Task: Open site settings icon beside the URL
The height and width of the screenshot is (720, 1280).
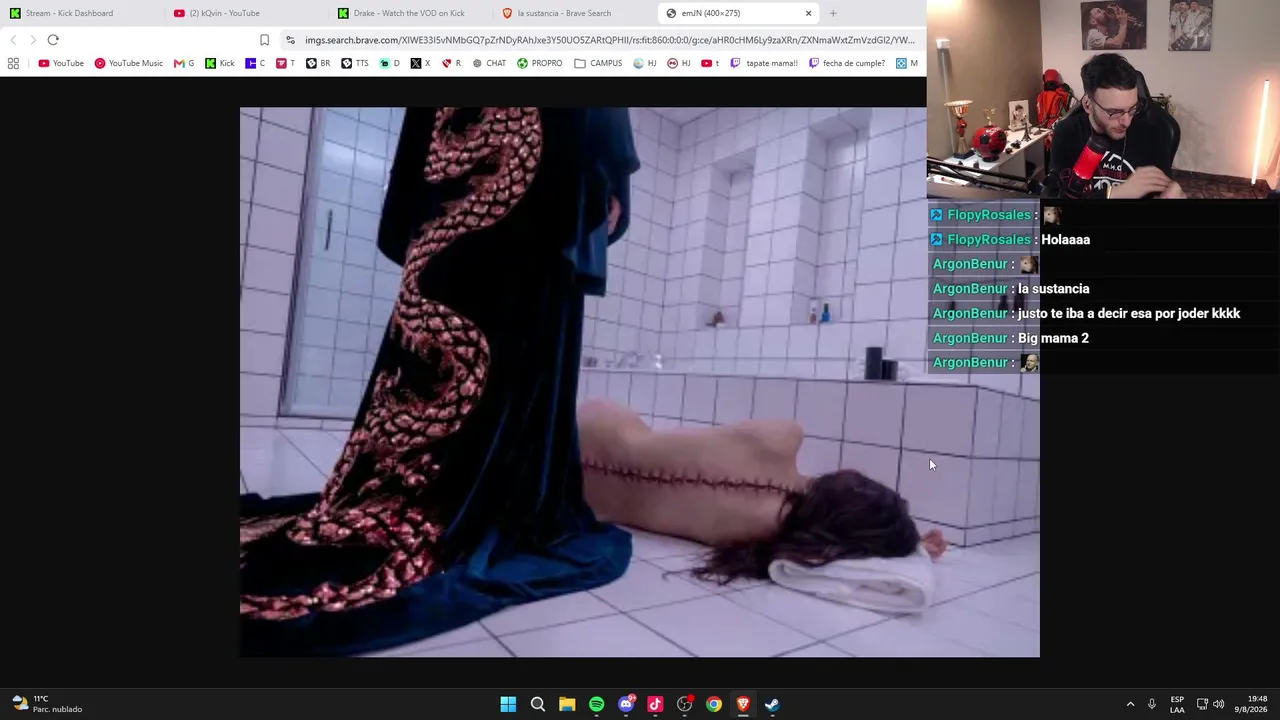Action: 290,40
